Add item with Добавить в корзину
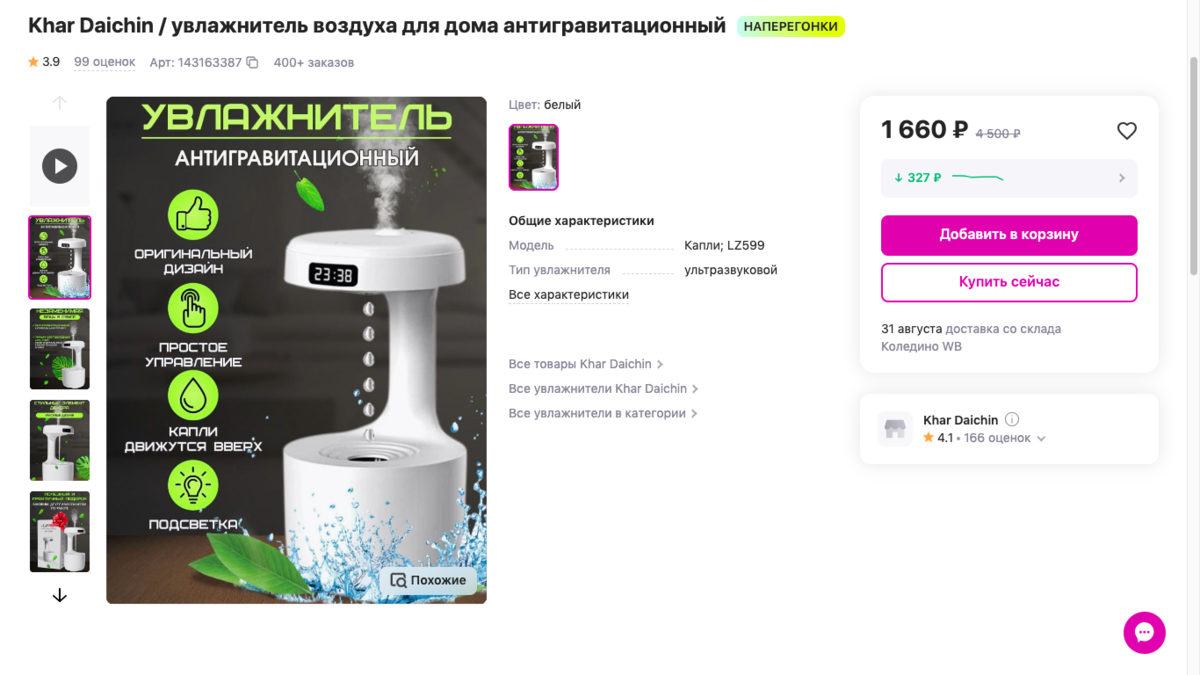Screen dimensions: 1200x675 (1009, 235)
